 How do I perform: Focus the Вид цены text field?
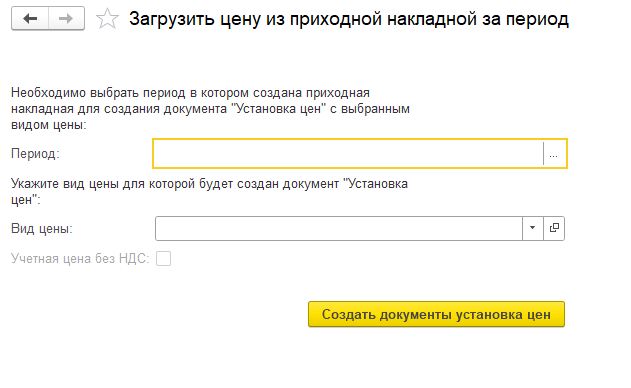pyautogui.click(x=339, y=228)
